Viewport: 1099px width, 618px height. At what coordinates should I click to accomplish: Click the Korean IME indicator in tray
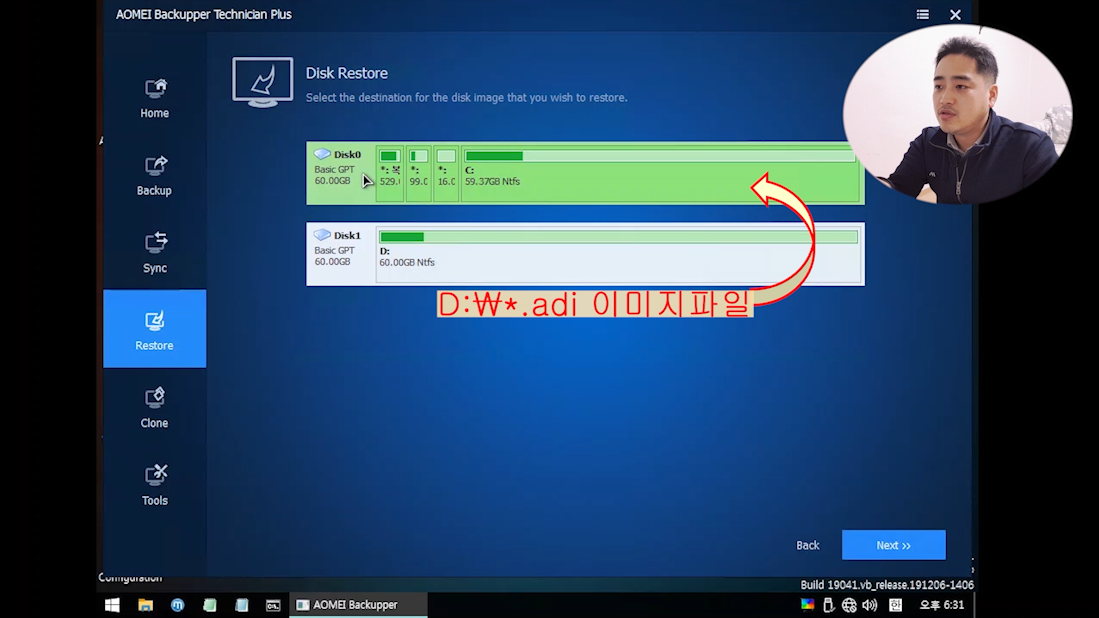coord(896,605)
